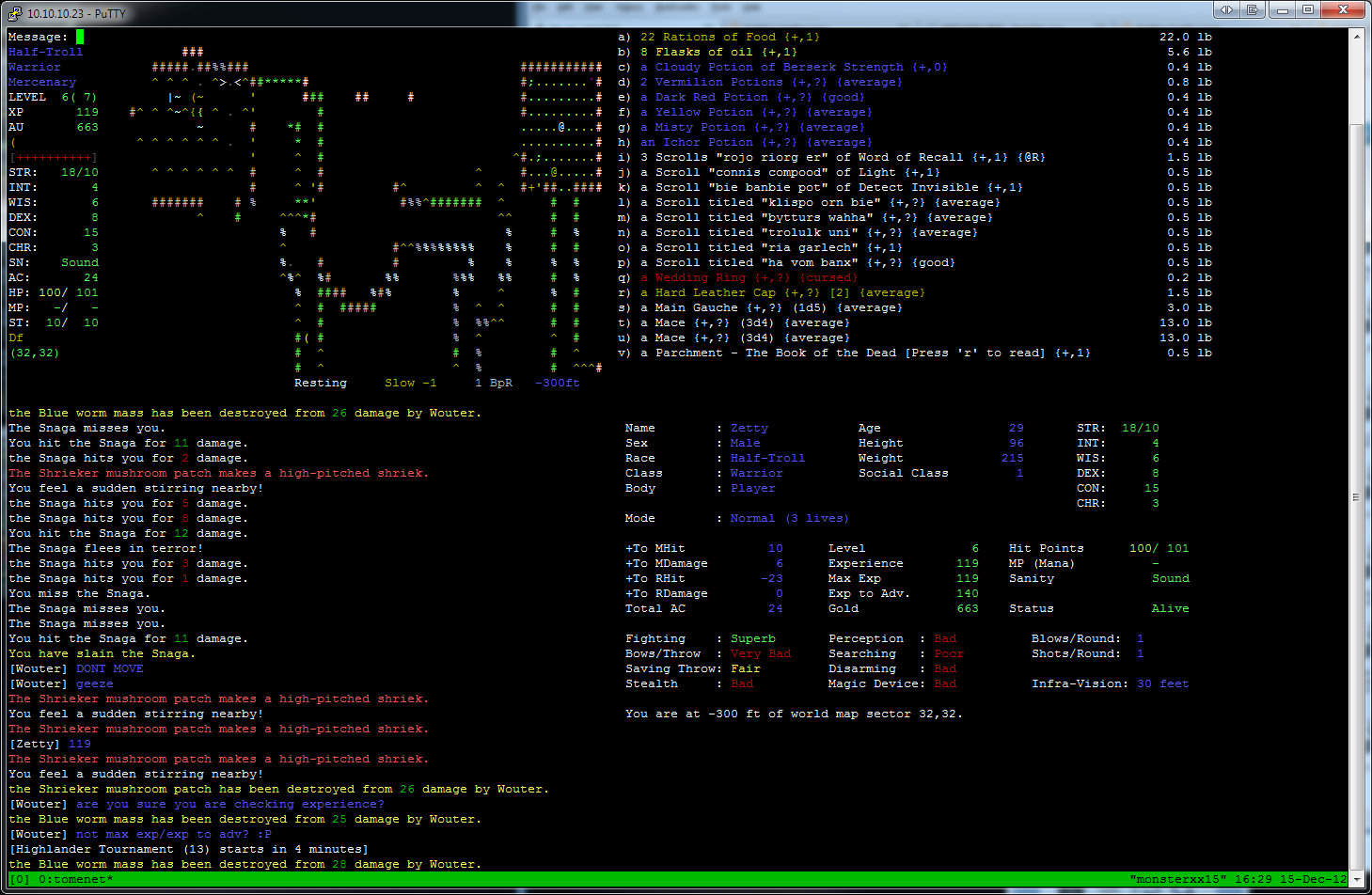Click the Hard Leather Cap entry

(781, 292)
